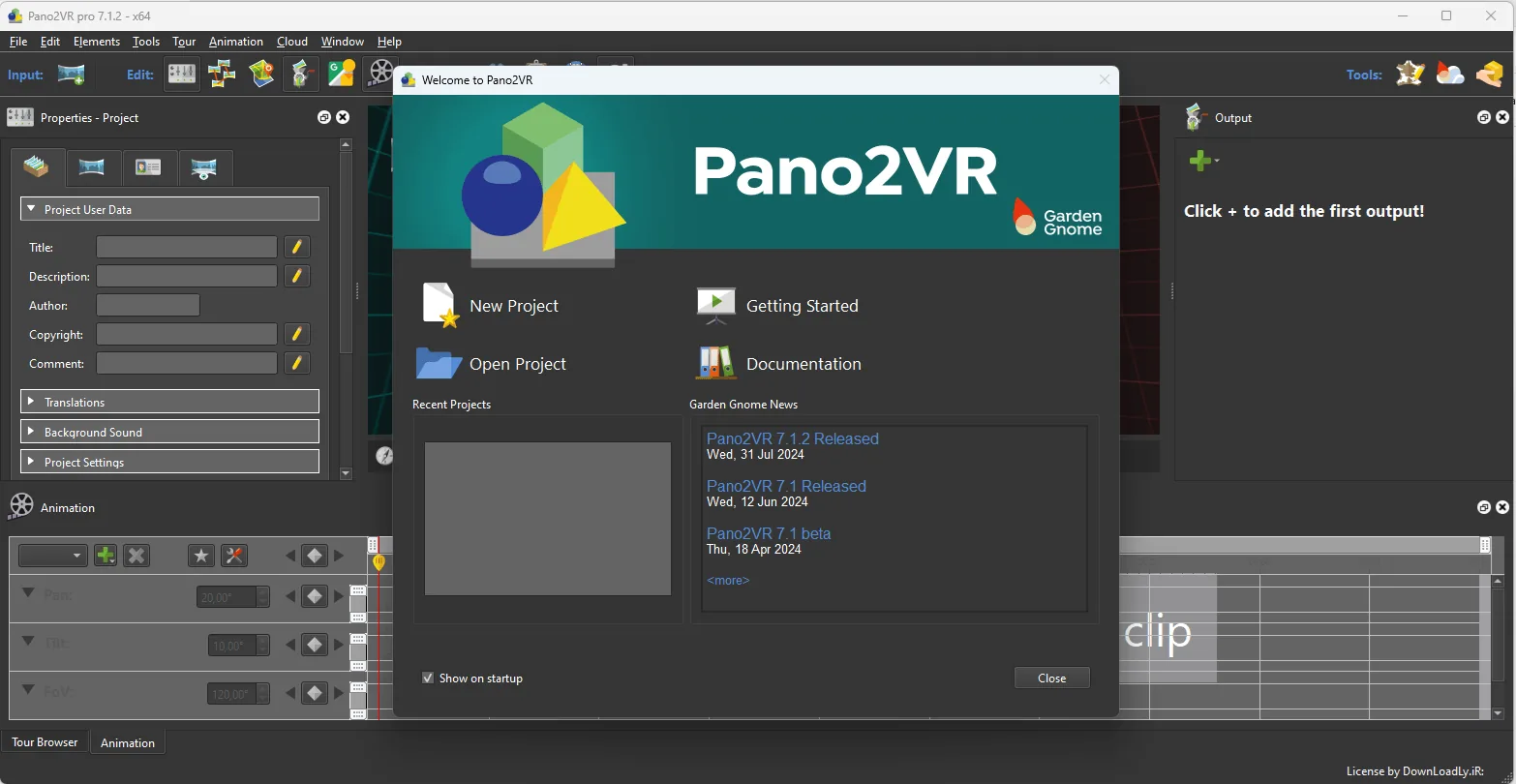This screenshot has width=1516, height=784.
Task: Select the Project properties tab icon
Action: coord(37,166)
